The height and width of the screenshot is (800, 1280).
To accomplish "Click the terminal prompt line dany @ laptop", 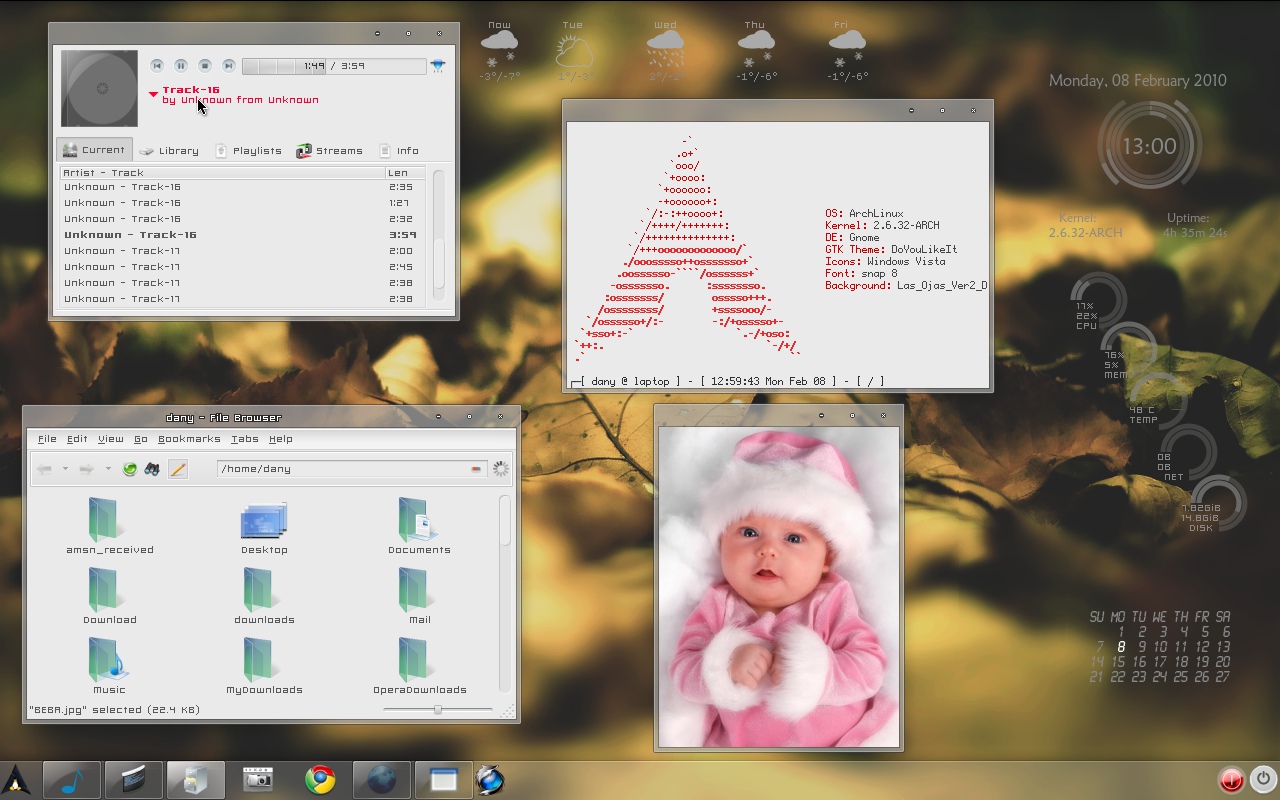I will coord(727,381).
